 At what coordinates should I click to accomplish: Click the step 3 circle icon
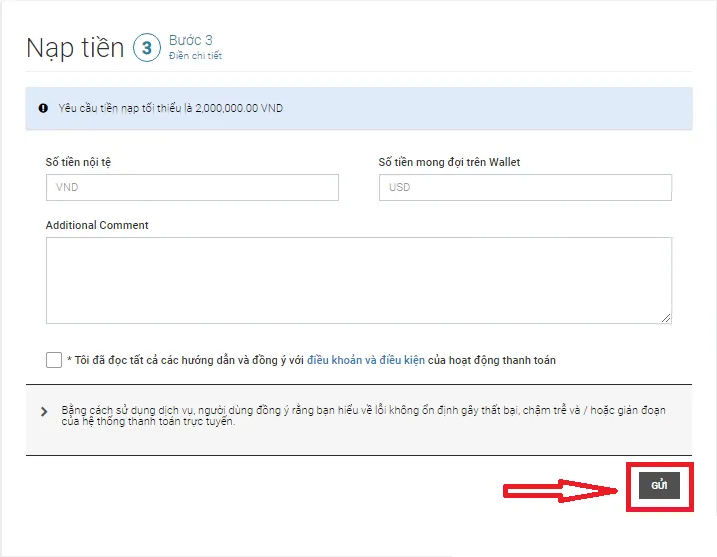tap(147, 48)
